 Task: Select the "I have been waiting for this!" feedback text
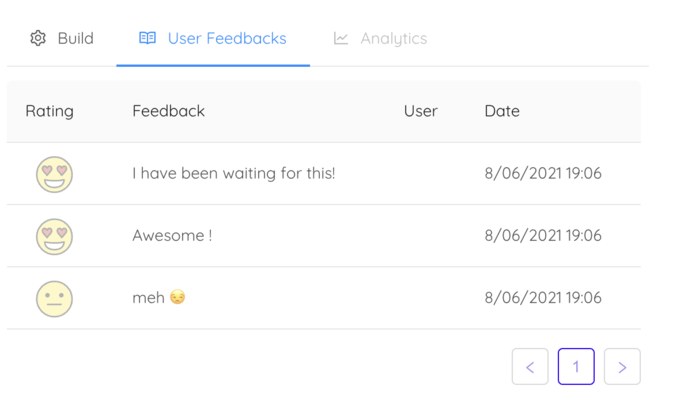[x=234, y=174]
